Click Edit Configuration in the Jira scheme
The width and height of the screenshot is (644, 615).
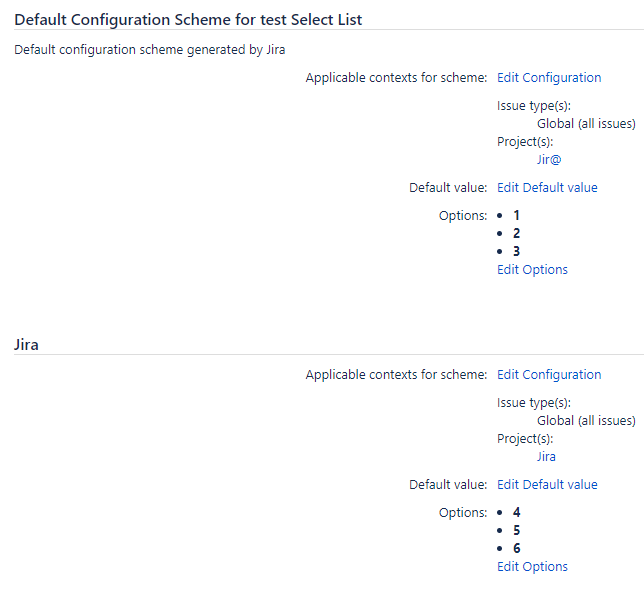[549, 375]
